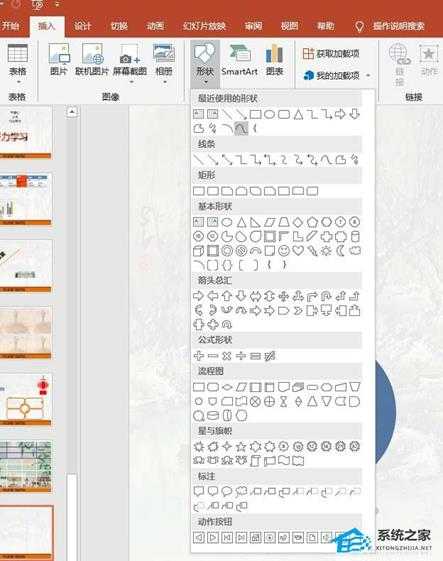Choose the quad arrow in 箭头总汇
This screenshot has width=443, height=561.
pos(283,296)
